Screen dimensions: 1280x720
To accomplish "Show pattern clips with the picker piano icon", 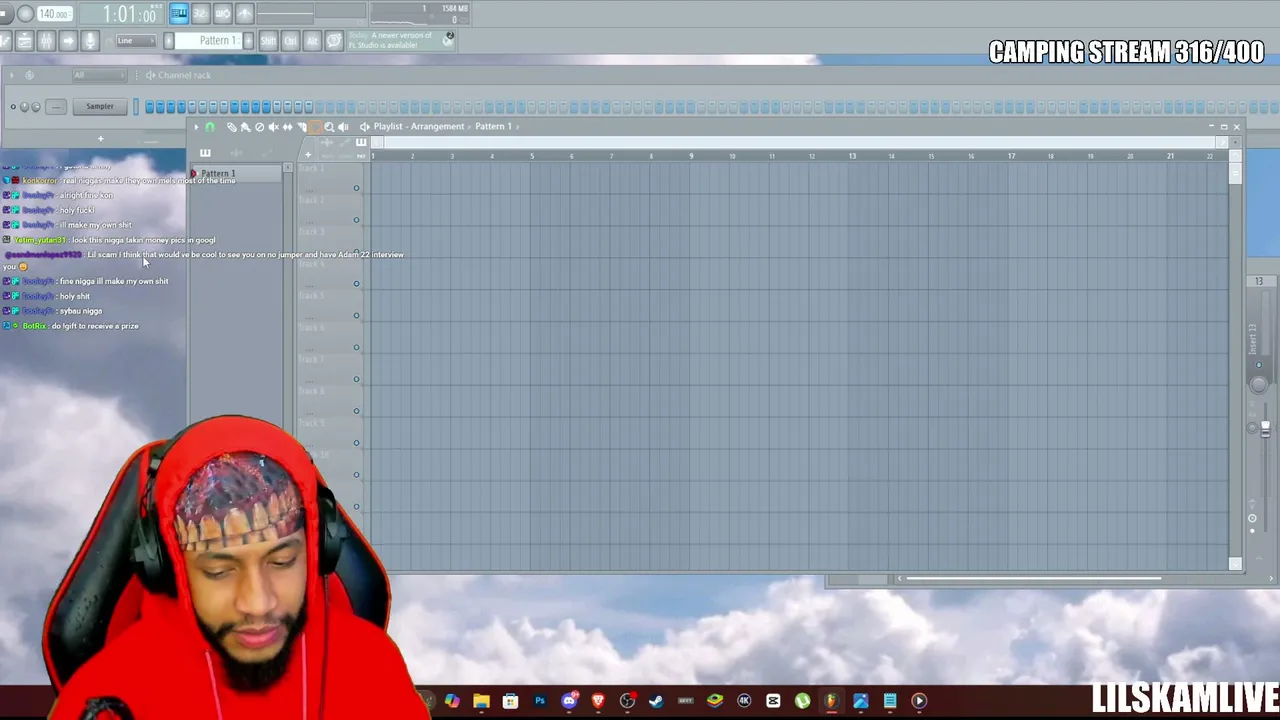I will tap(205, 153).
